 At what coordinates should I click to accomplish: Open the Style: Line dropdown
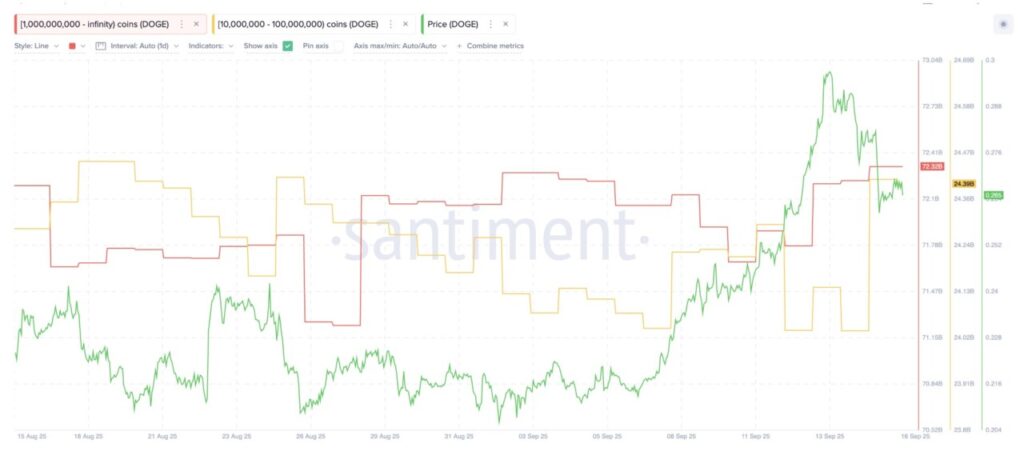37,46
